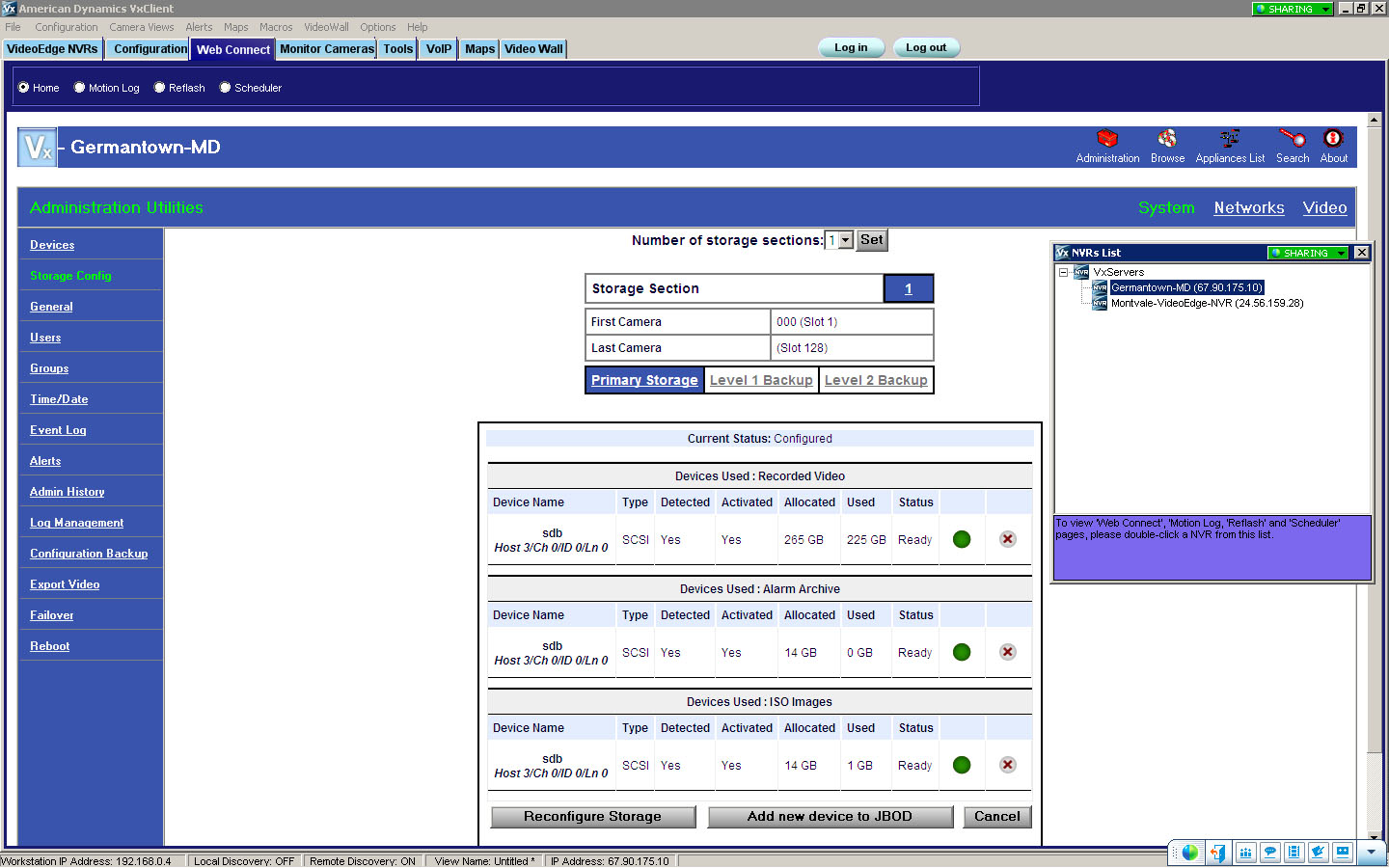The image size is (1389, 868).
Task: Click the Reboot sidebar link
Action: (49, 646)
